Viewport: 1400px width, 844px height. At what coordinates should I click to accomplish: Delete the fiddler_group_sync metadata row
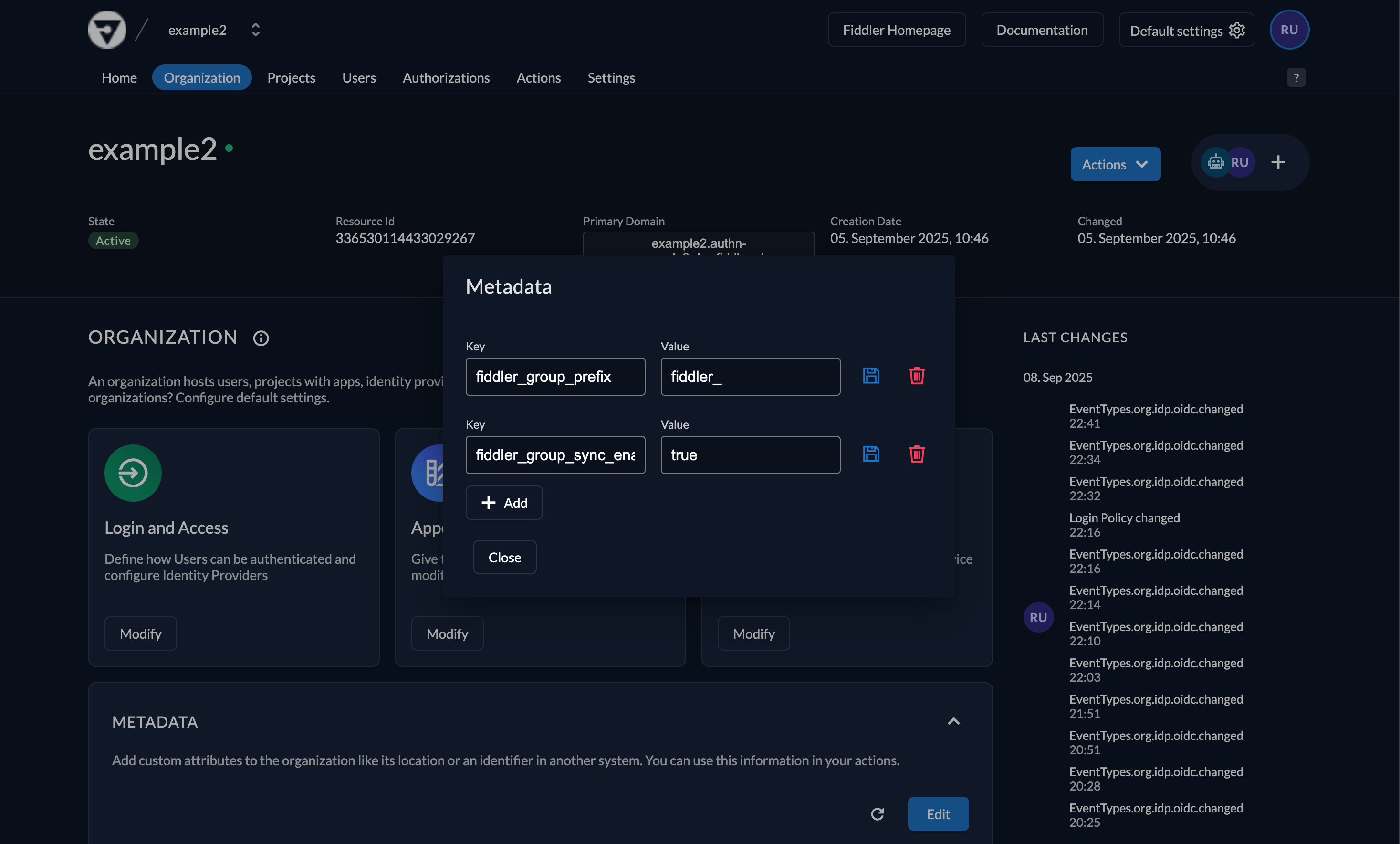(917, 454)
